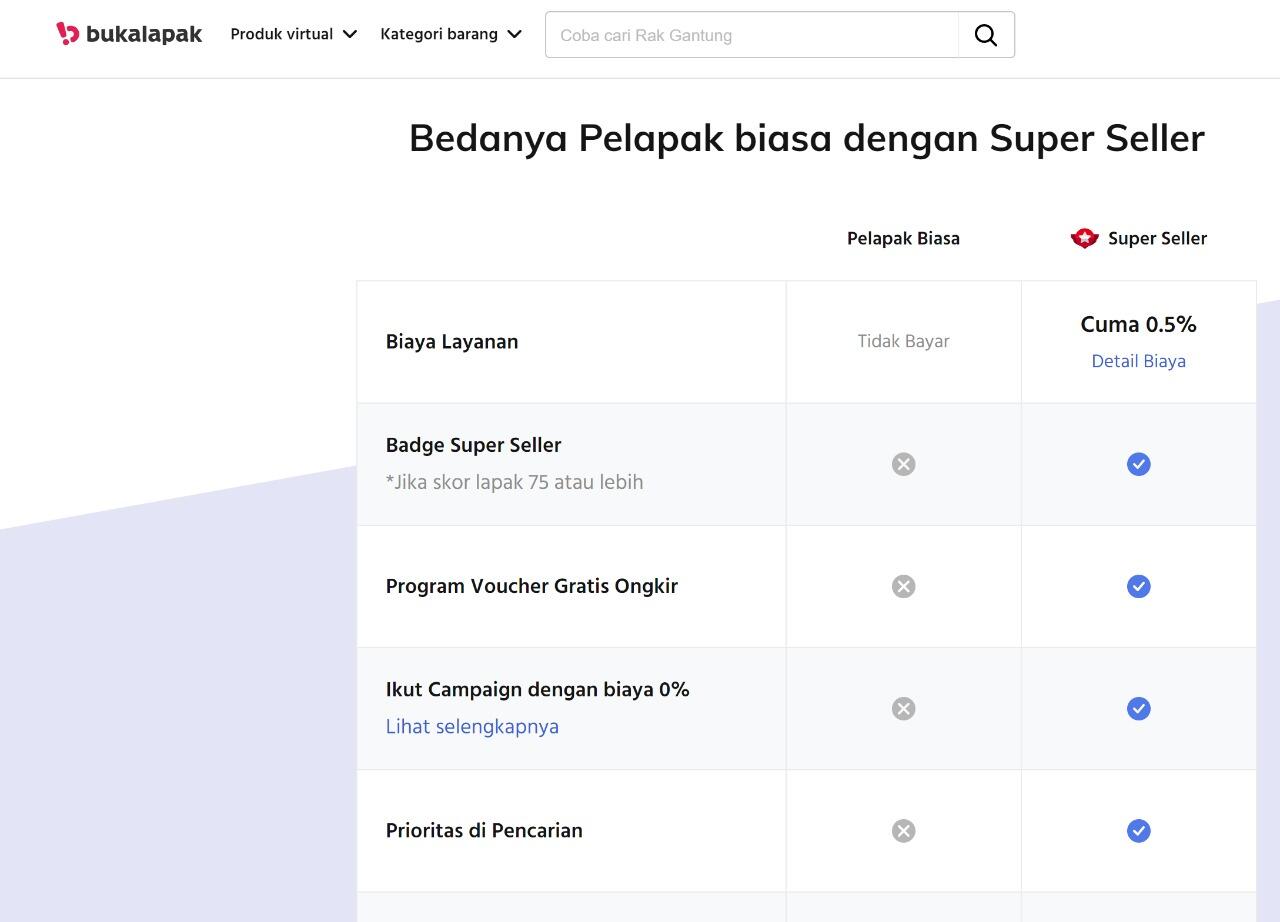Viewport: 1280px width, 922px height.
Task: Click the search magnifier button
Action: click(986, 35)
